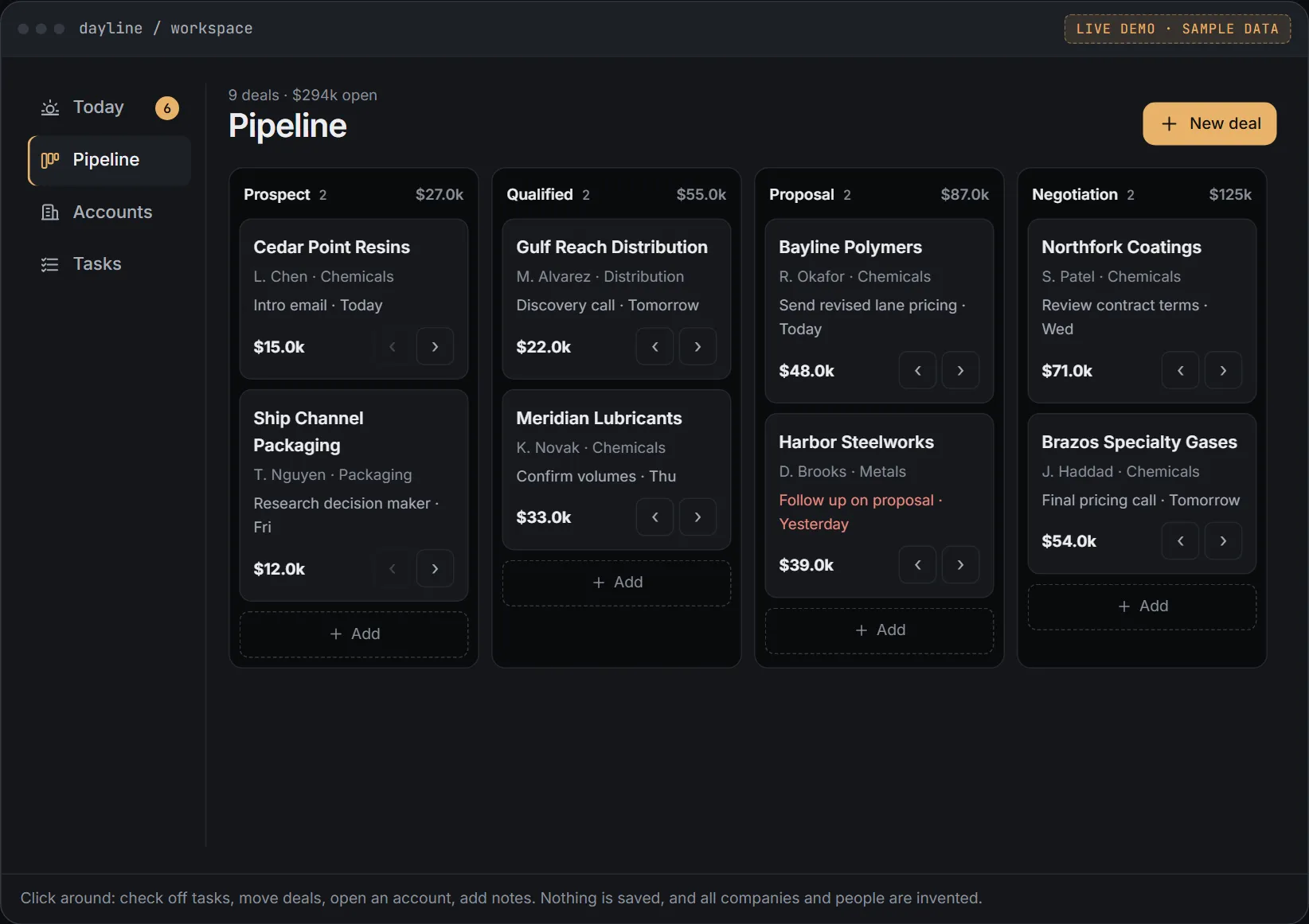Click the '9 deals · $294k open' summary
The height and width of the screenshot is (924, 1309).
pos(303,96)
